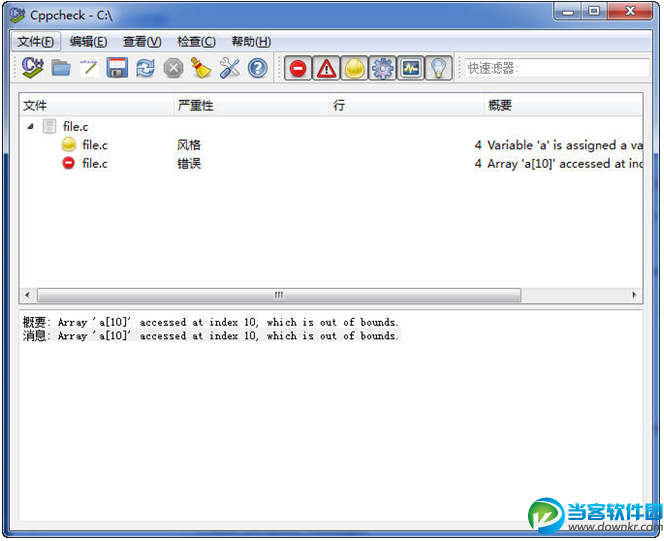
Task: Sort by the 文件 column header
Action: coord(97,105)
